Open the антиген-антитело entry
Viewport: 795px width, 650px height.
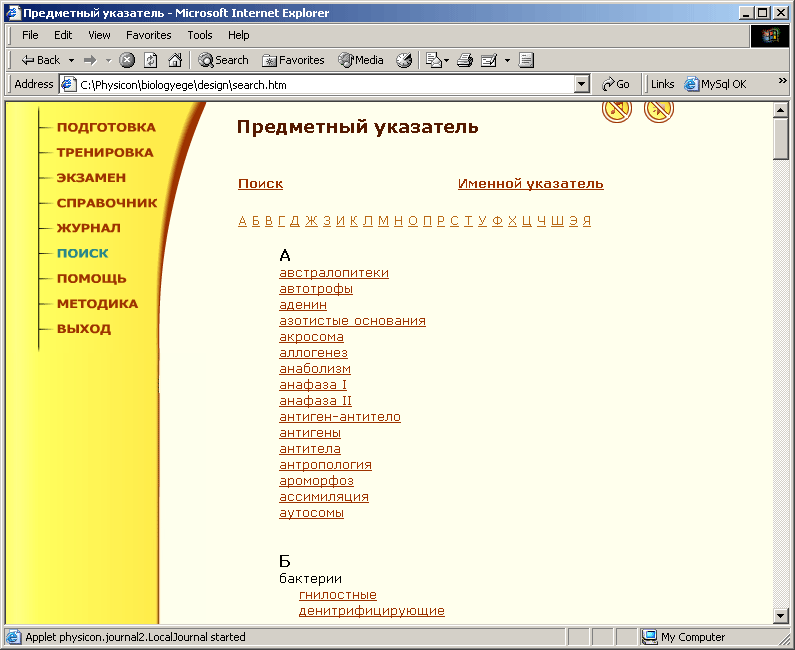tap(340, 417)
